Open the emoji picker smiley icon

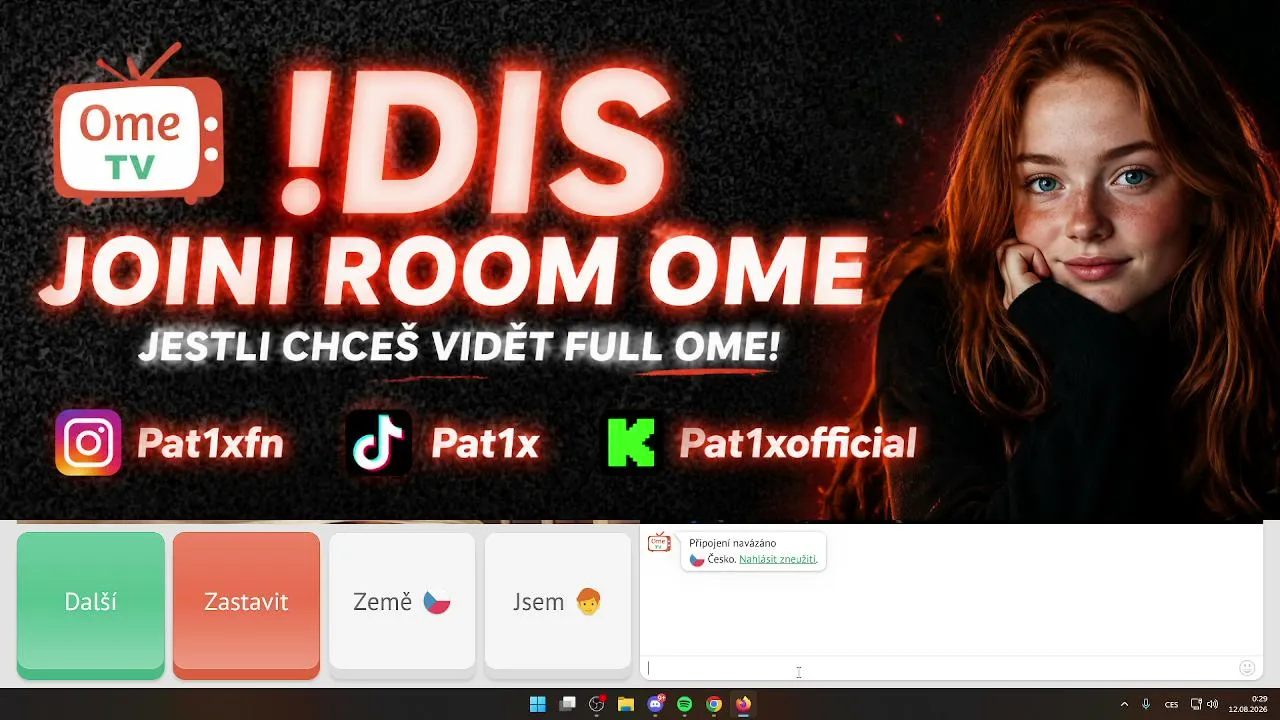click(x=1247, y=668)
